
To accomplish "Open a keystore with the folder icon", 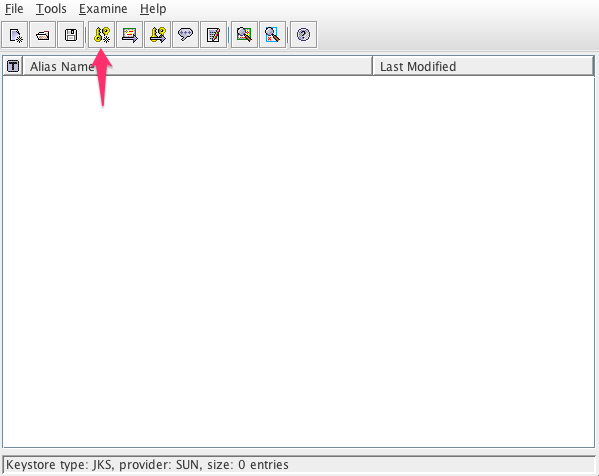I will coord(43,35).
